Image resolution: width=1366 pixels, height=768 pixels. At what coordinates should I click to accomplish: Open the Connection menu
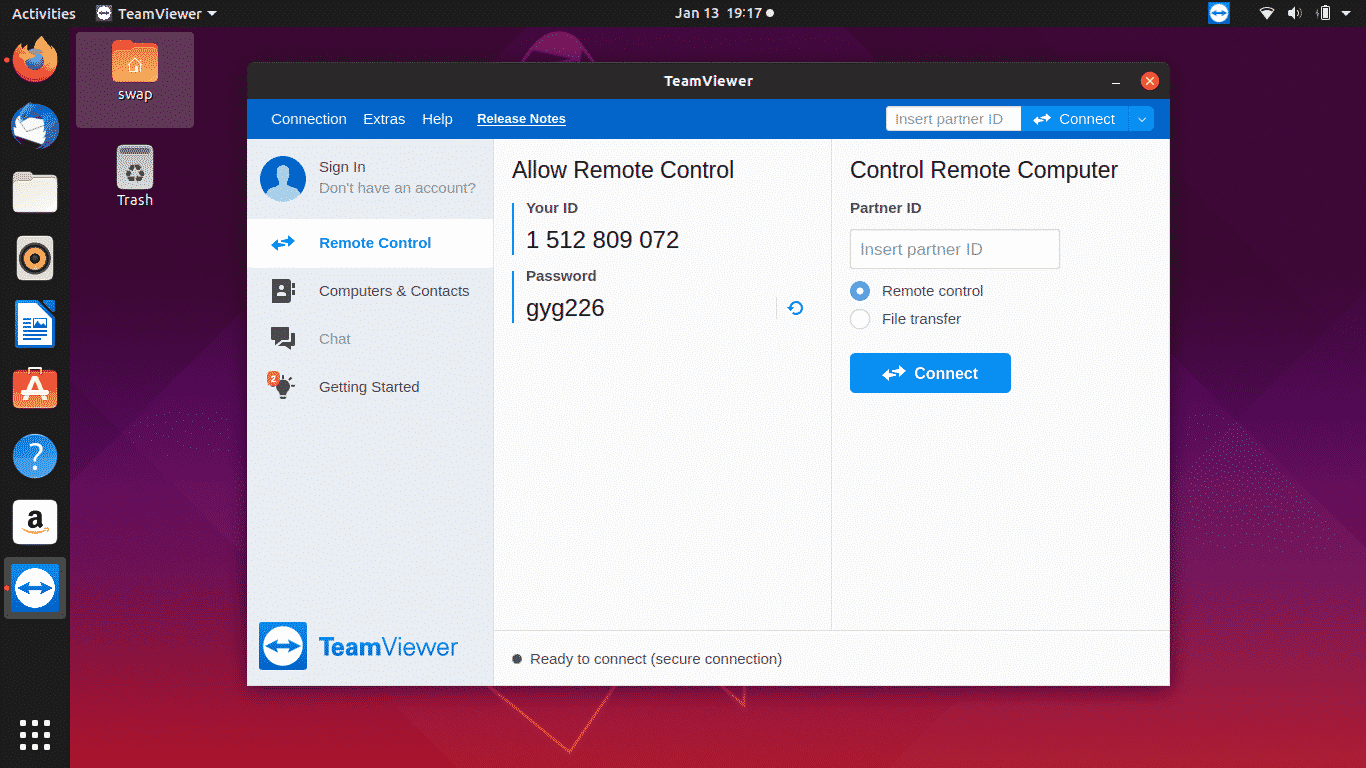[308, 119]
